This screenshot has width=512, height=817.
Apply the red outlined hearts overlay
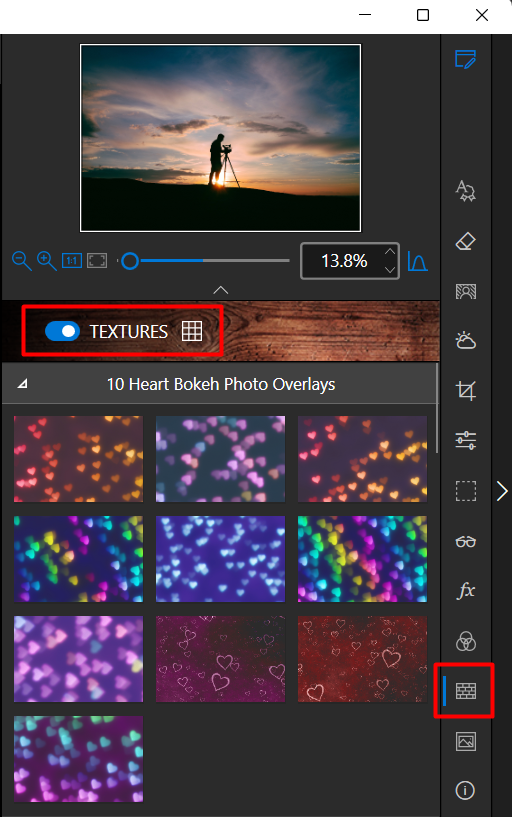click(x=362, y=659)
